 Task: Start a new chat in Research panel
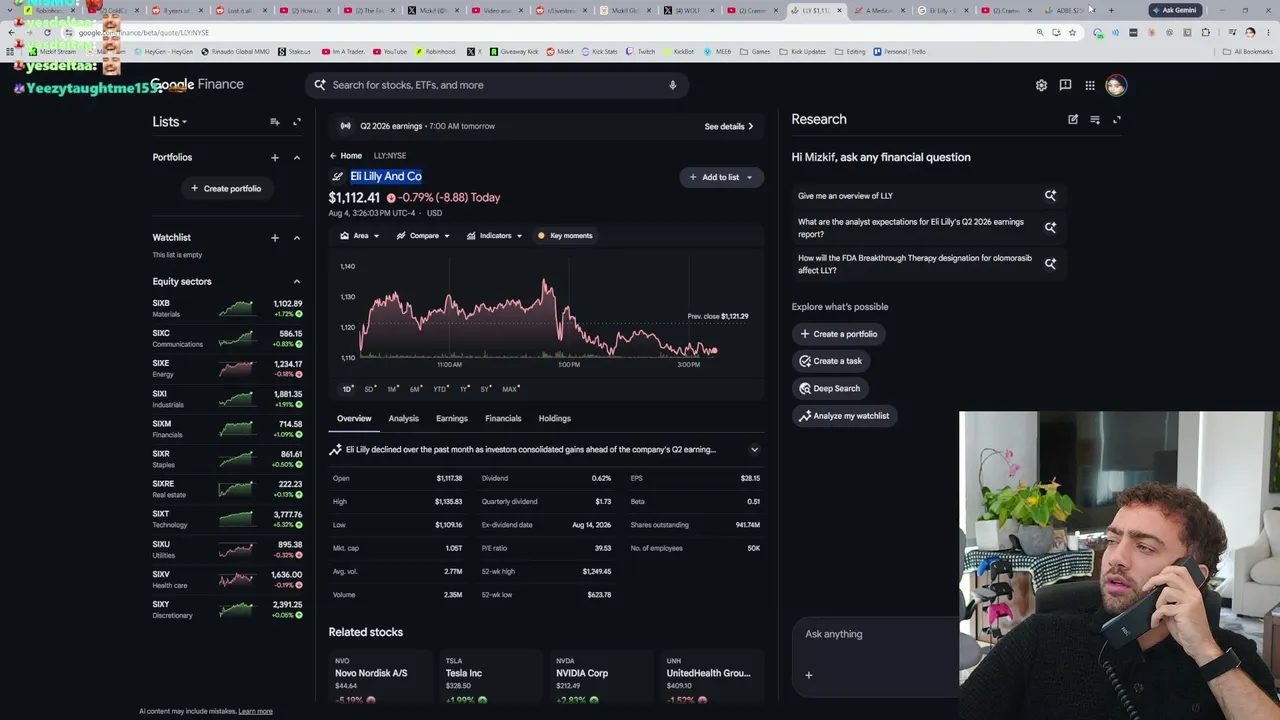click(1073, 120)
